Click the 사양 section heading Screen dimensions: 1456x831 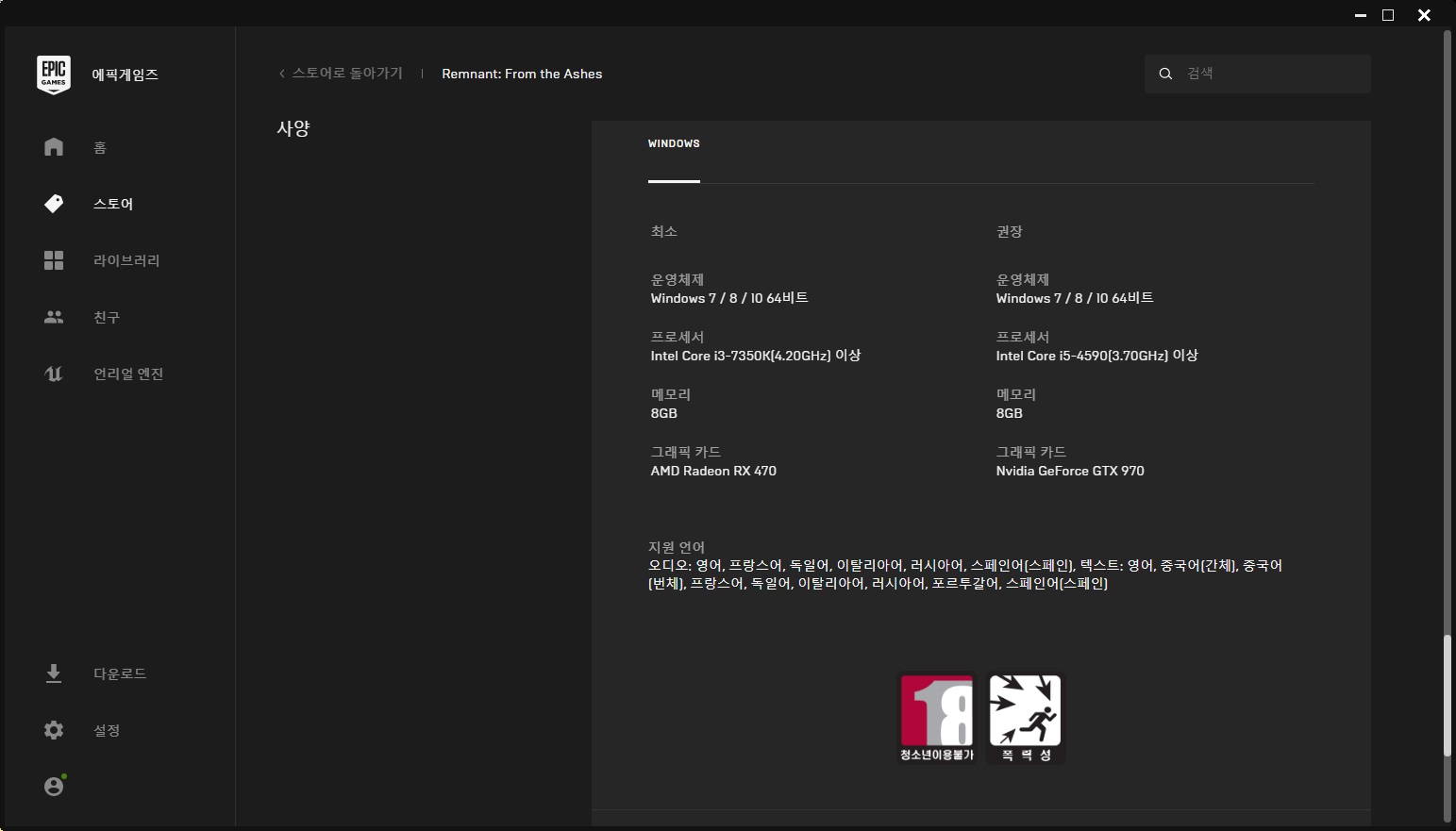[293, 128]
